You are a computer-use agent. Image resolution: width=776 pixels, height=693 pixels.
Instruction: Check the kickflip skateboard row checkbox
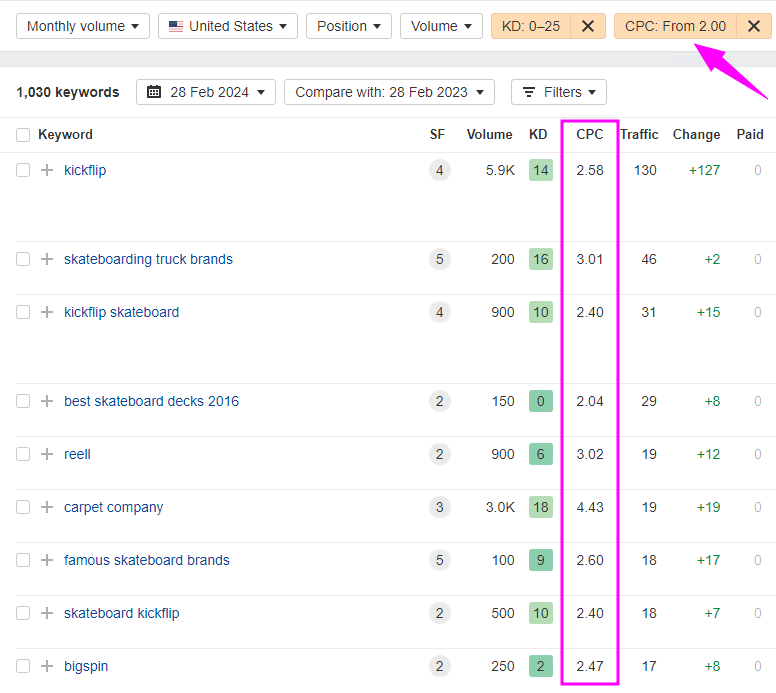point(23,312)
